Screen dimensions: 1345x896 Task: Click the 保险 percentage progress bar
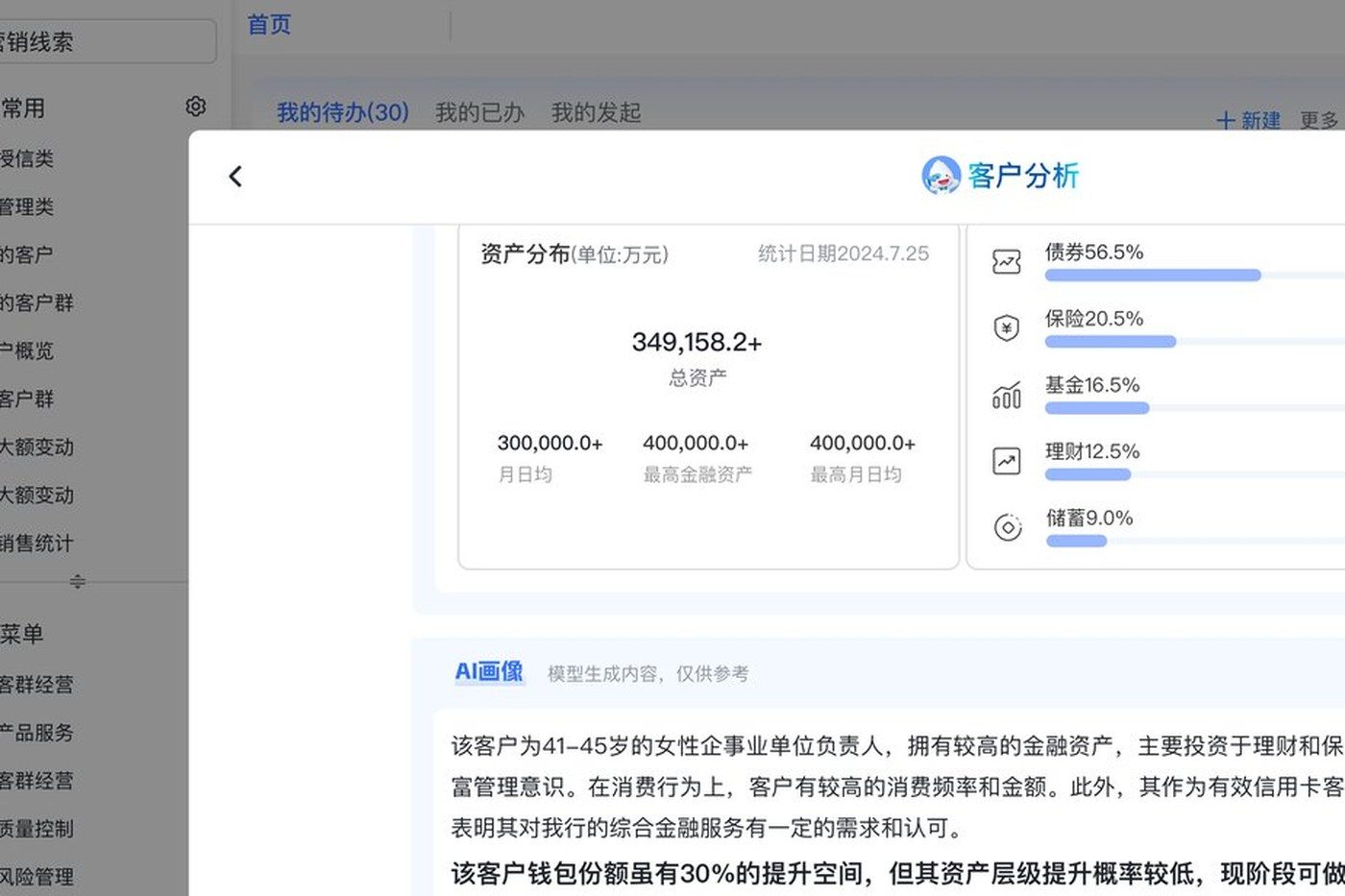(x=1195, y=342)
